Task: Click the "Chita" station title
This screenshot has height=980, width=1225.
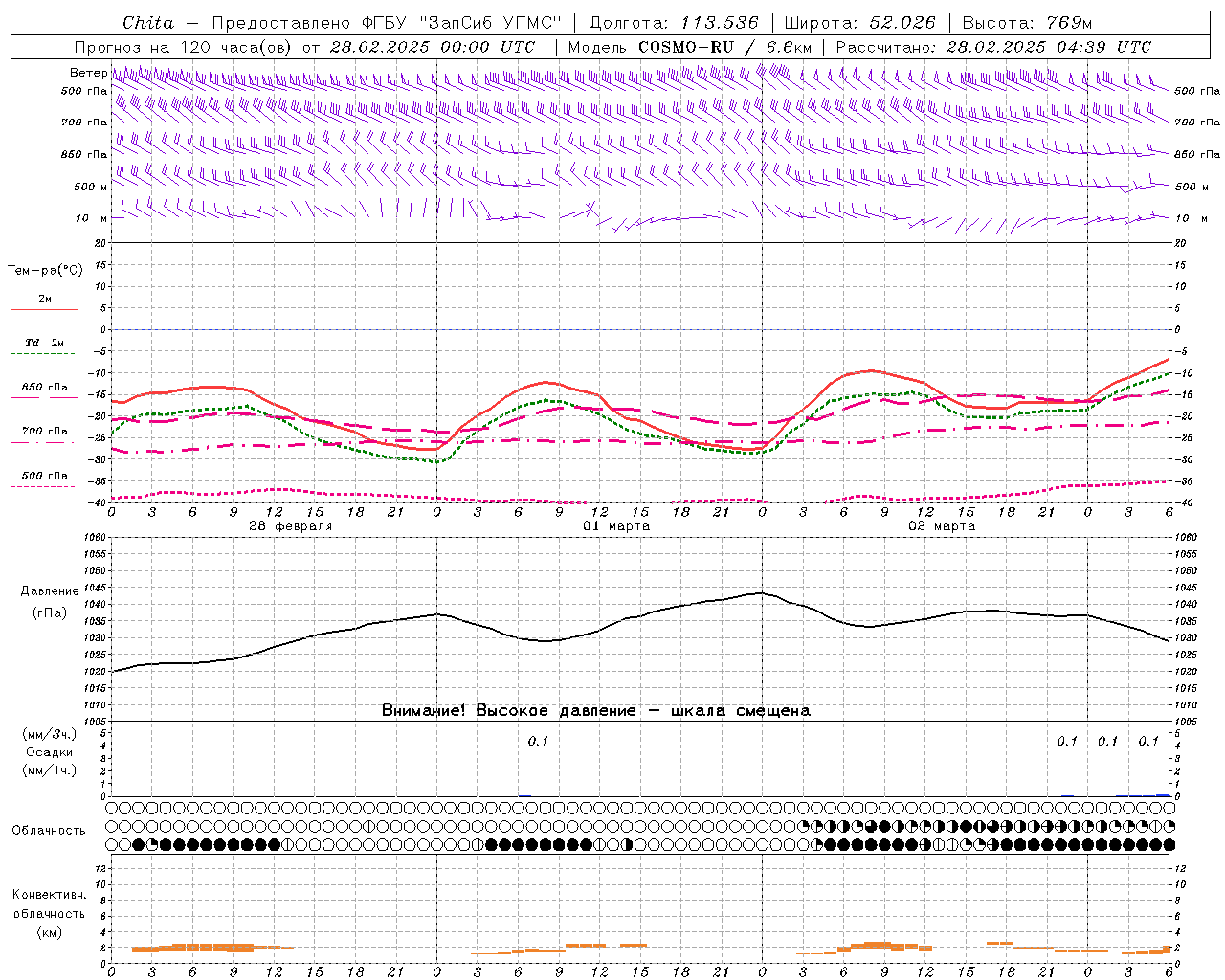Action: pos(148,22)
